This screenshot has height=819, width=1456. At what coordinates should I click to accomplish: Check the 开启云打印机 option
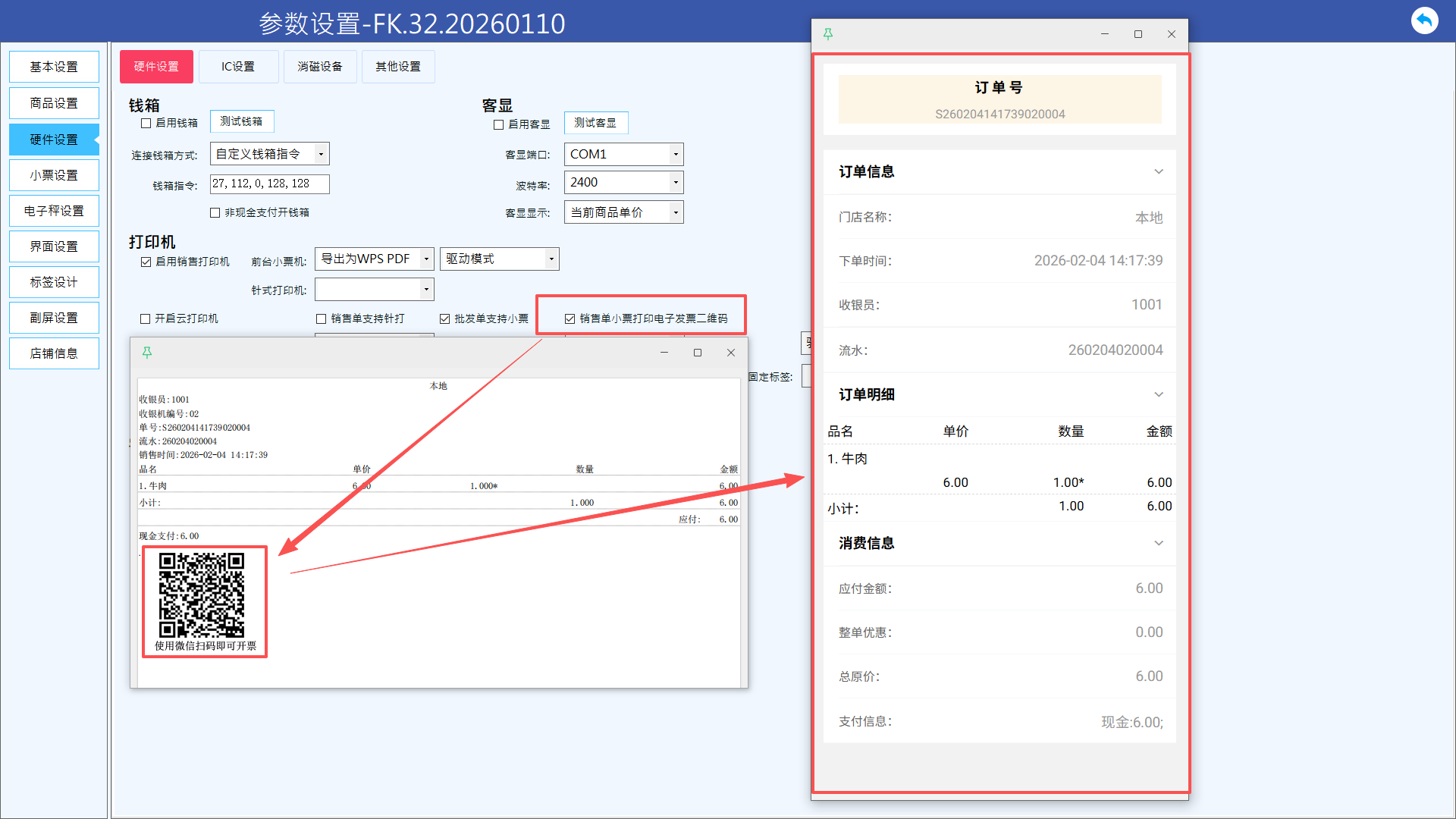[x=146, y=318]
